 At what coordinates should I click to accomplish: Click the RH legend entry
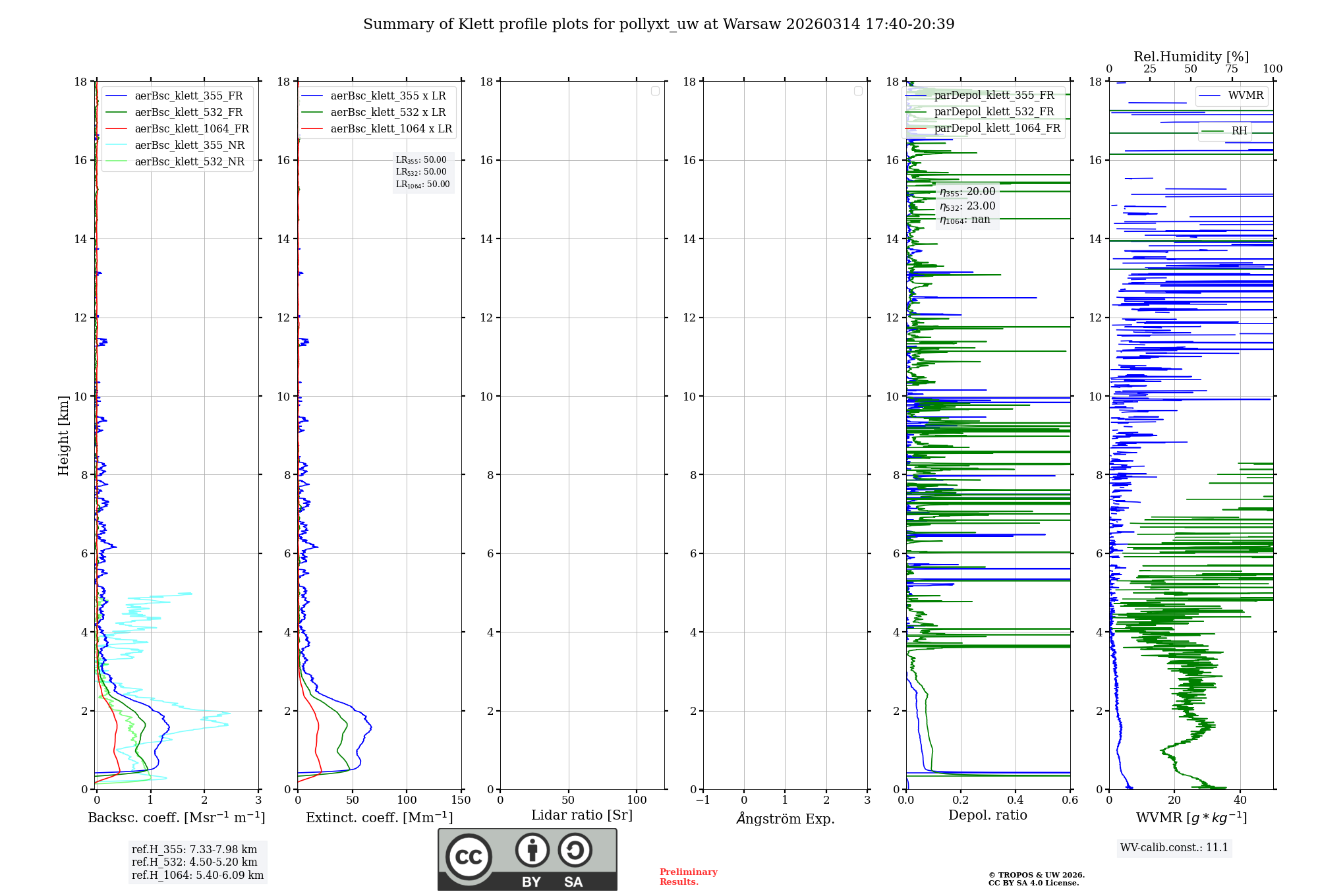pyautogui.click(x=1238, y=131)
